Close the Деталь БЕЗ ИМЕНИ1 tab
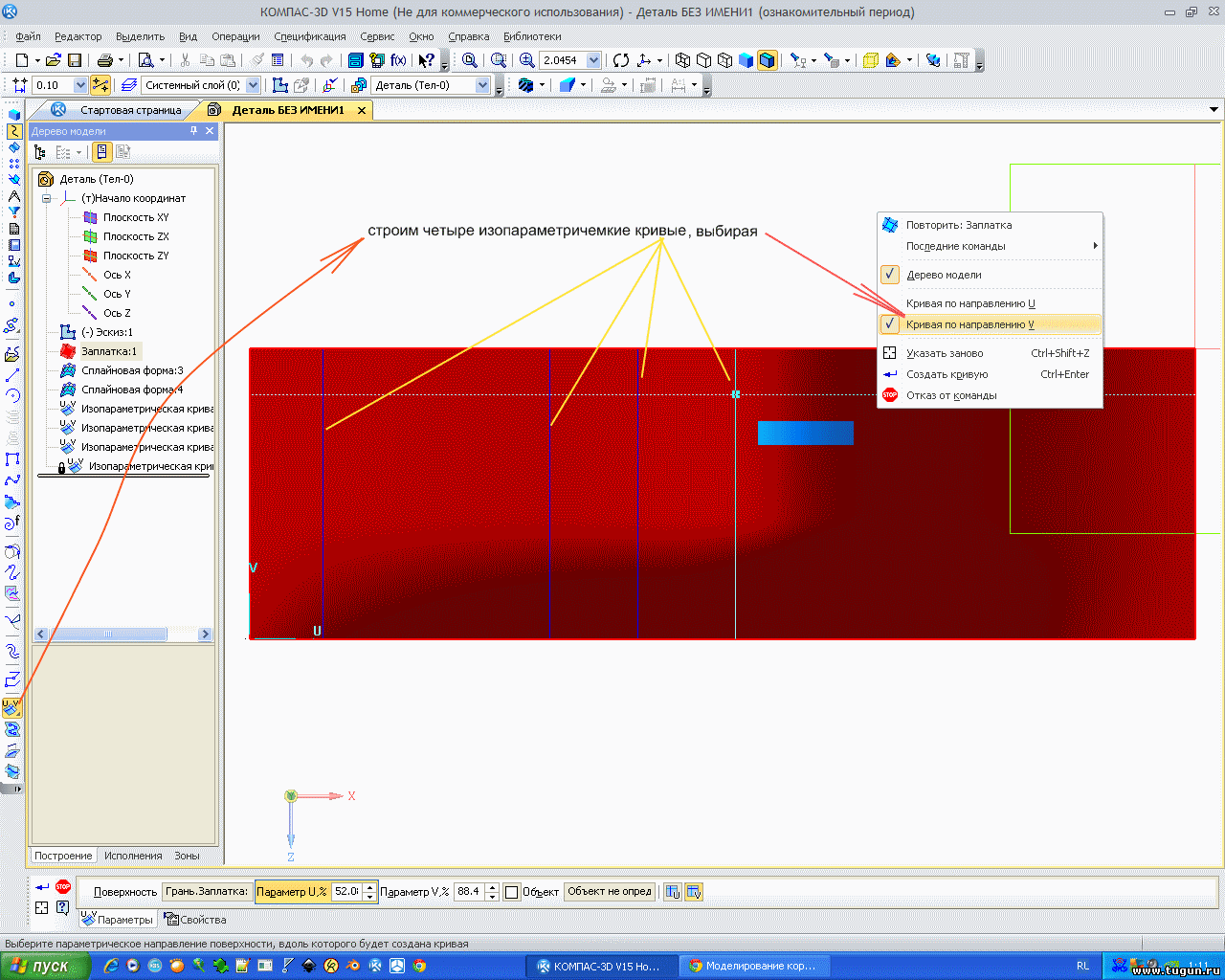1225x980 pixels. [362, 110]
